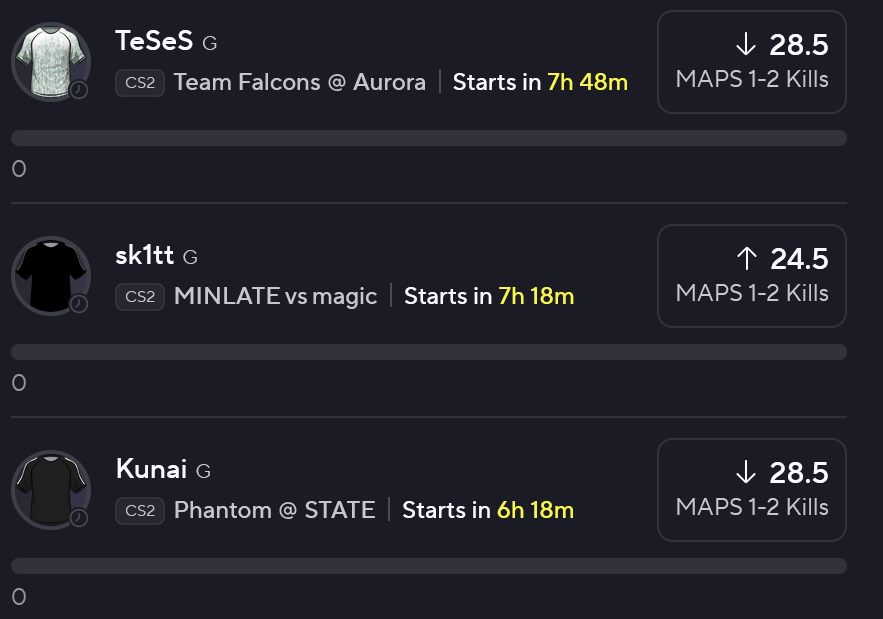This screenshot has width=883, height=619.
Task: Click the G badge next to Kunai
Action: pyautogui.click(x=203, y=471)
